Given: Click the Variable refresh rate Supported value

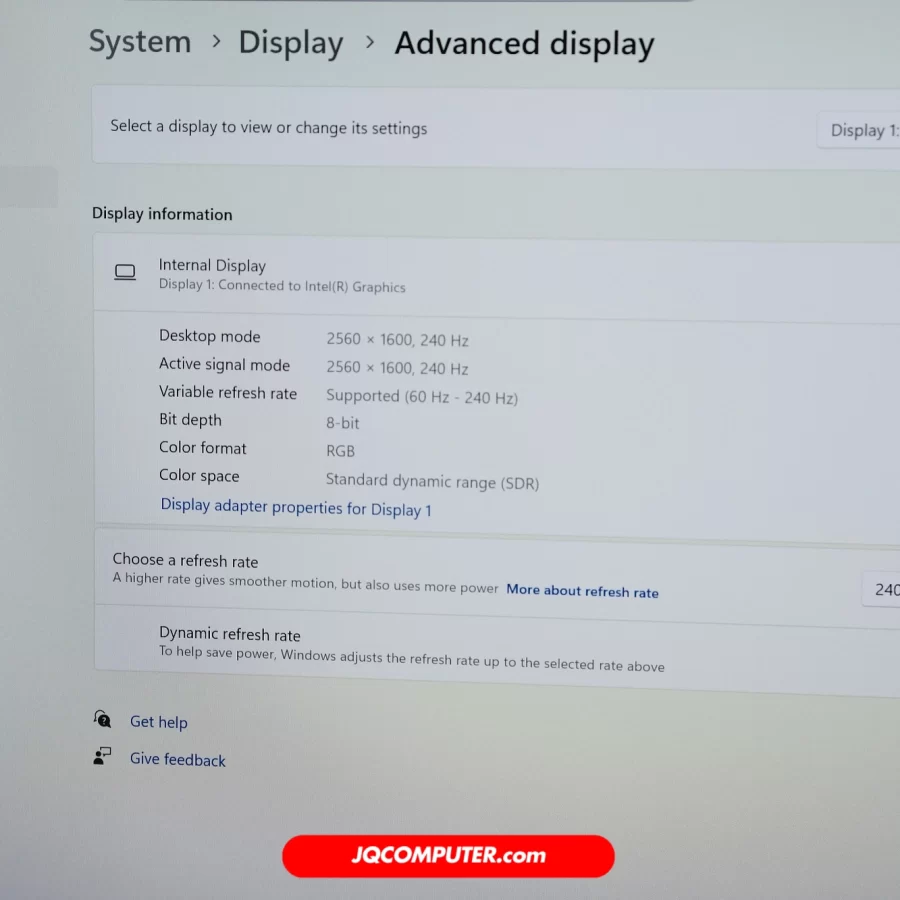Looking at the screenshot, I should pos(421,397).
